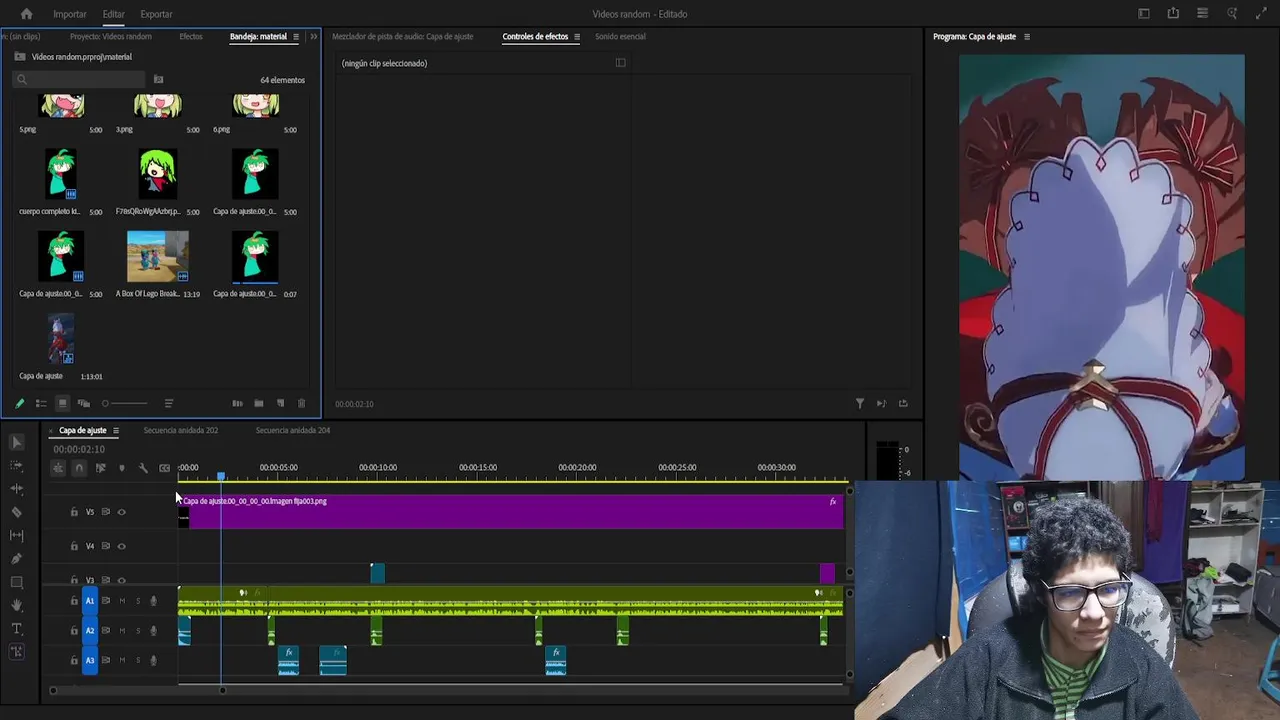The width and height of the screenshot is (1280, 720).
Task: Open the Workspaces layout icon
Action: pos(1144,14)
